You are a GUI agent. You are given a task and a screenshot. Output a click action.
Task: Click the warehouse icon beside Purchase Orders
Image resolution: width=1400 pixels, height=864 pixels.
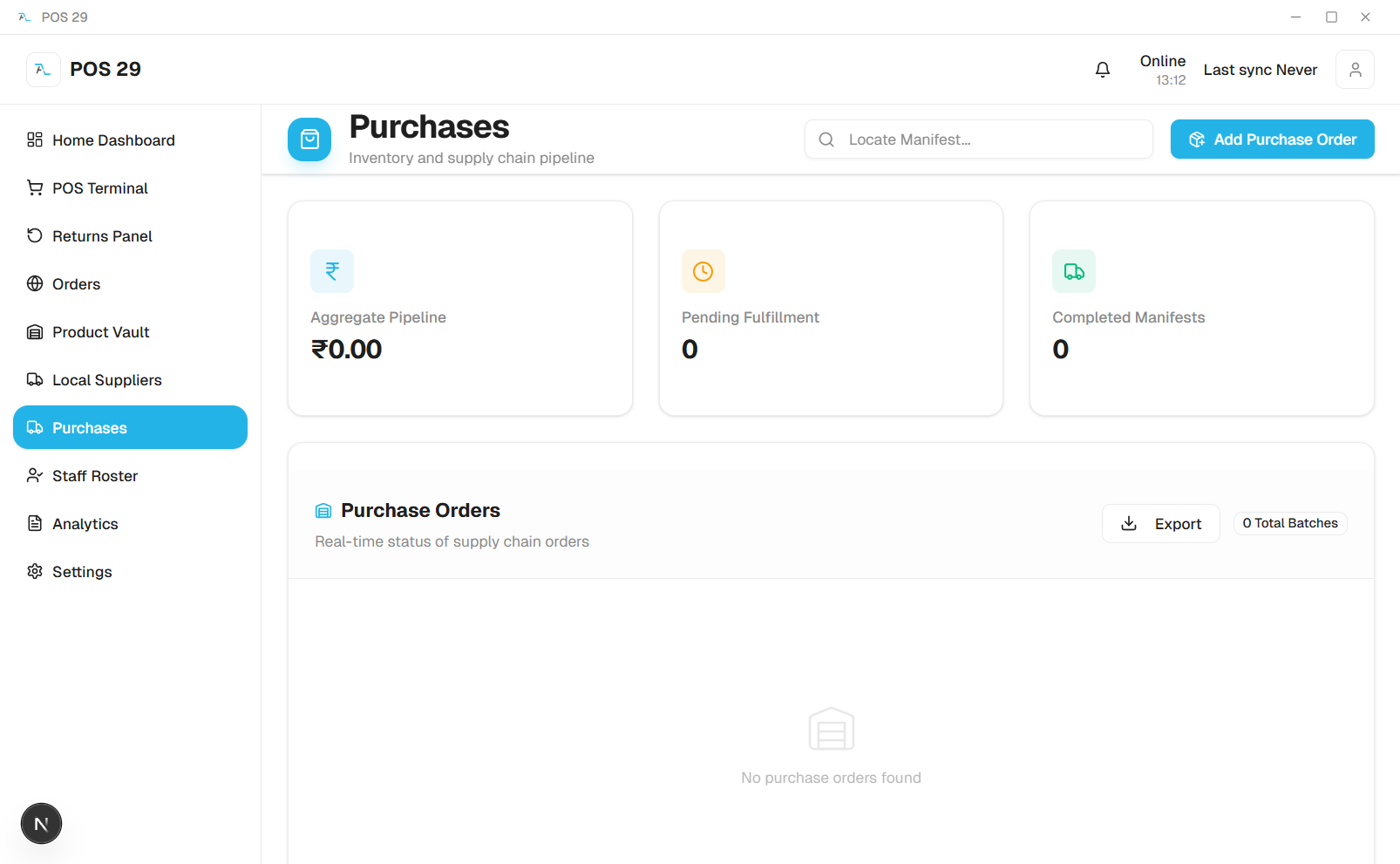pyautogui.click(x=323, y=511)
